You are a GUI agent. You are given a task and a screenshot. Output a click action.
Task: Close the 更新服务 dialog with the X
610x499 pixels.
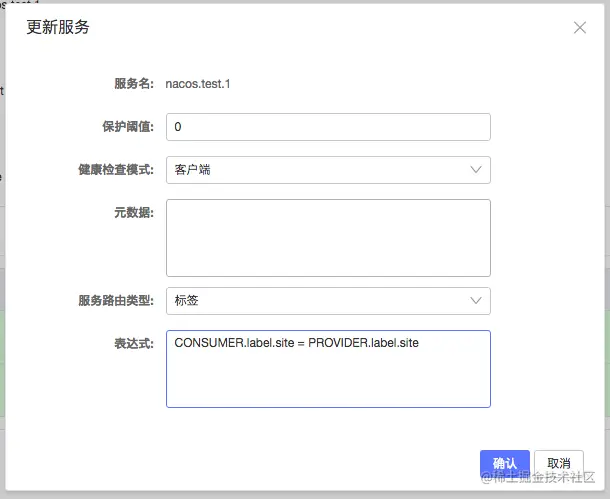580,28
